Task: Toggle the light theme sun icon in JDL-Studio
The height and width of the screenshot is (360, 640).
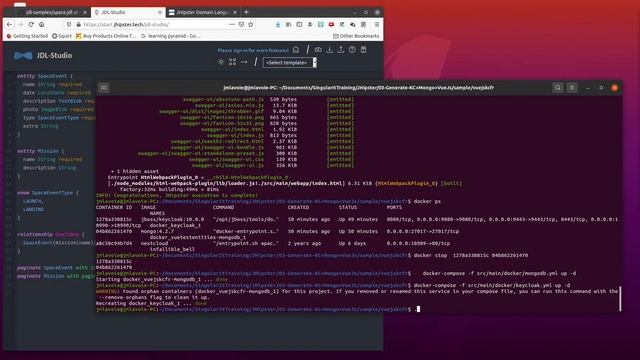Action: pyautogui.click(x=221, y=62)
